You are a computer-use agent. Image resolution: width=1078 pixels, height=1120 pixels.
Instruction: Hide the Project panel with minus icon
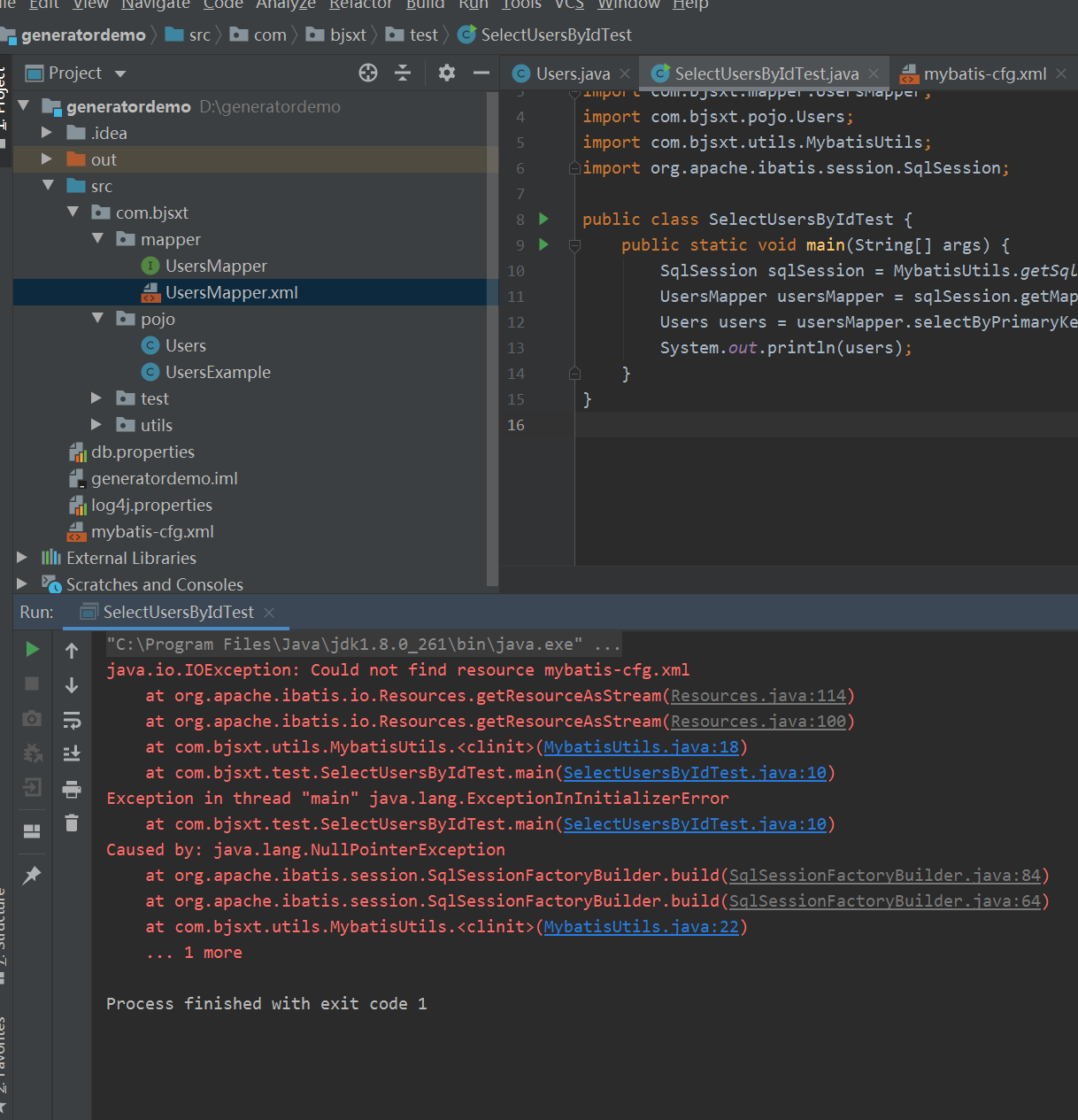click(481, 73)
